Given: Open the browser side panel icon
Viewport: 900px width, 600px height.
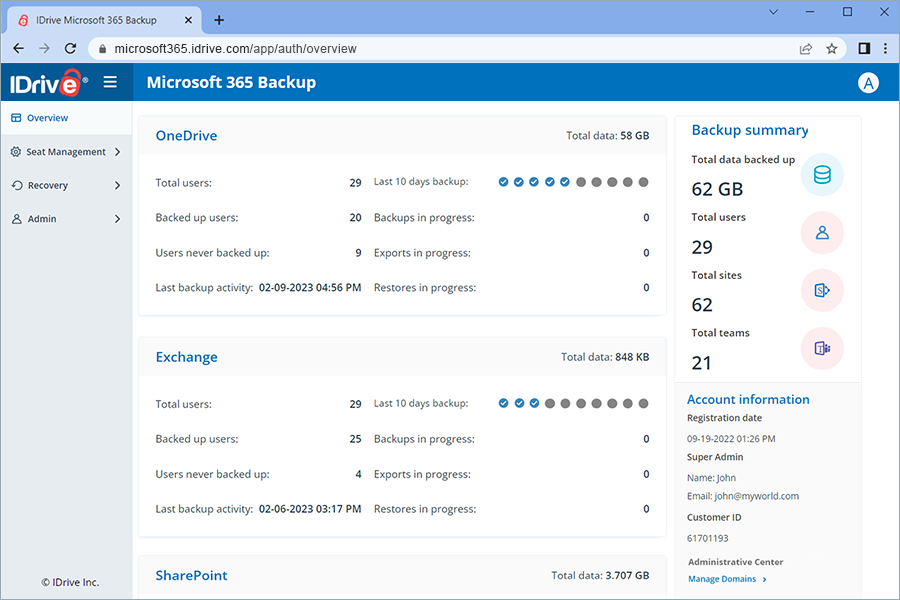Looking at the screenshot, I should [864, 49].
